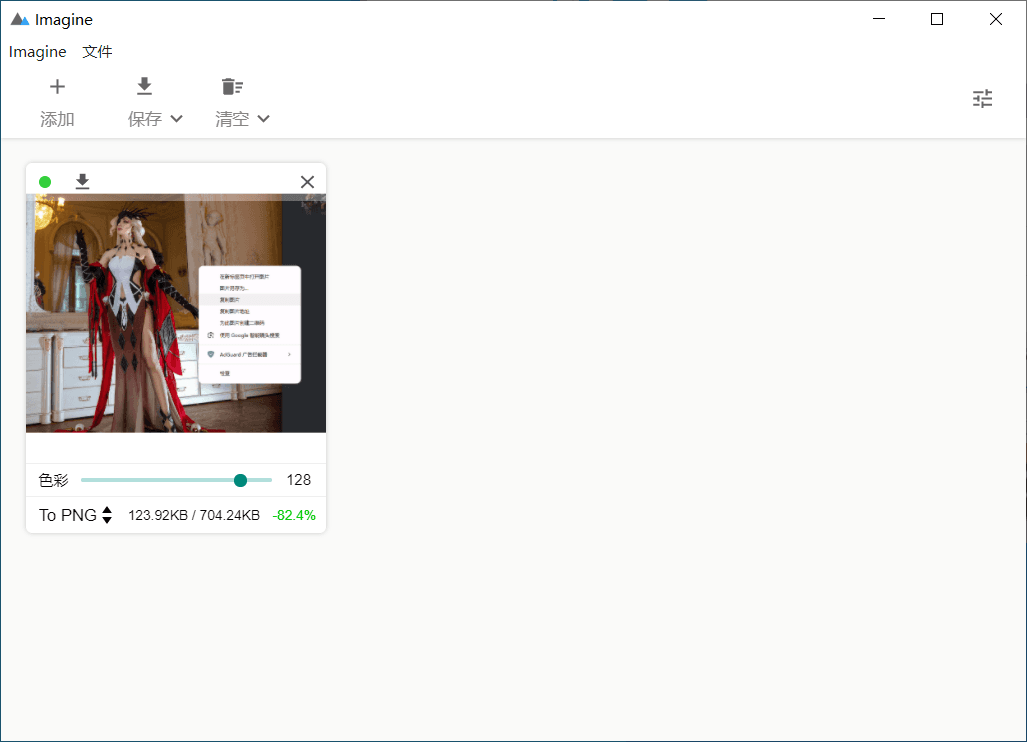Image resolution: width=1027 pixels, height=742 pixels.
Task: Click the 色彩 label
Action: [x=53, y=480]
